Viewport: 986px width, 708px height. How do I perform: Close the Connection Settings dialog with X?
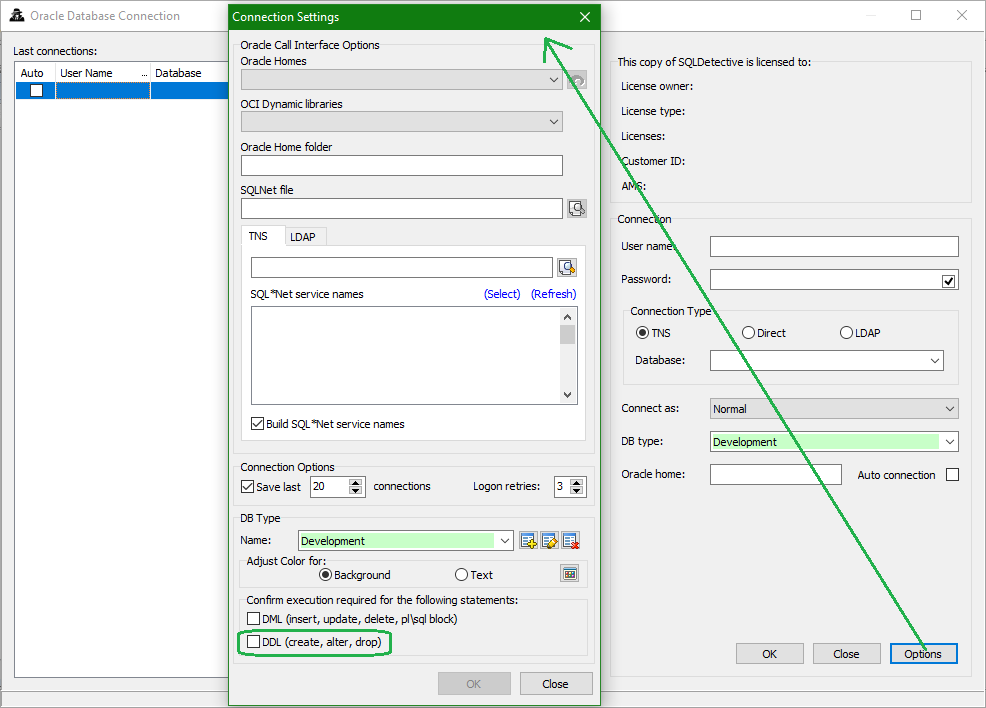[x=585, y=17]
